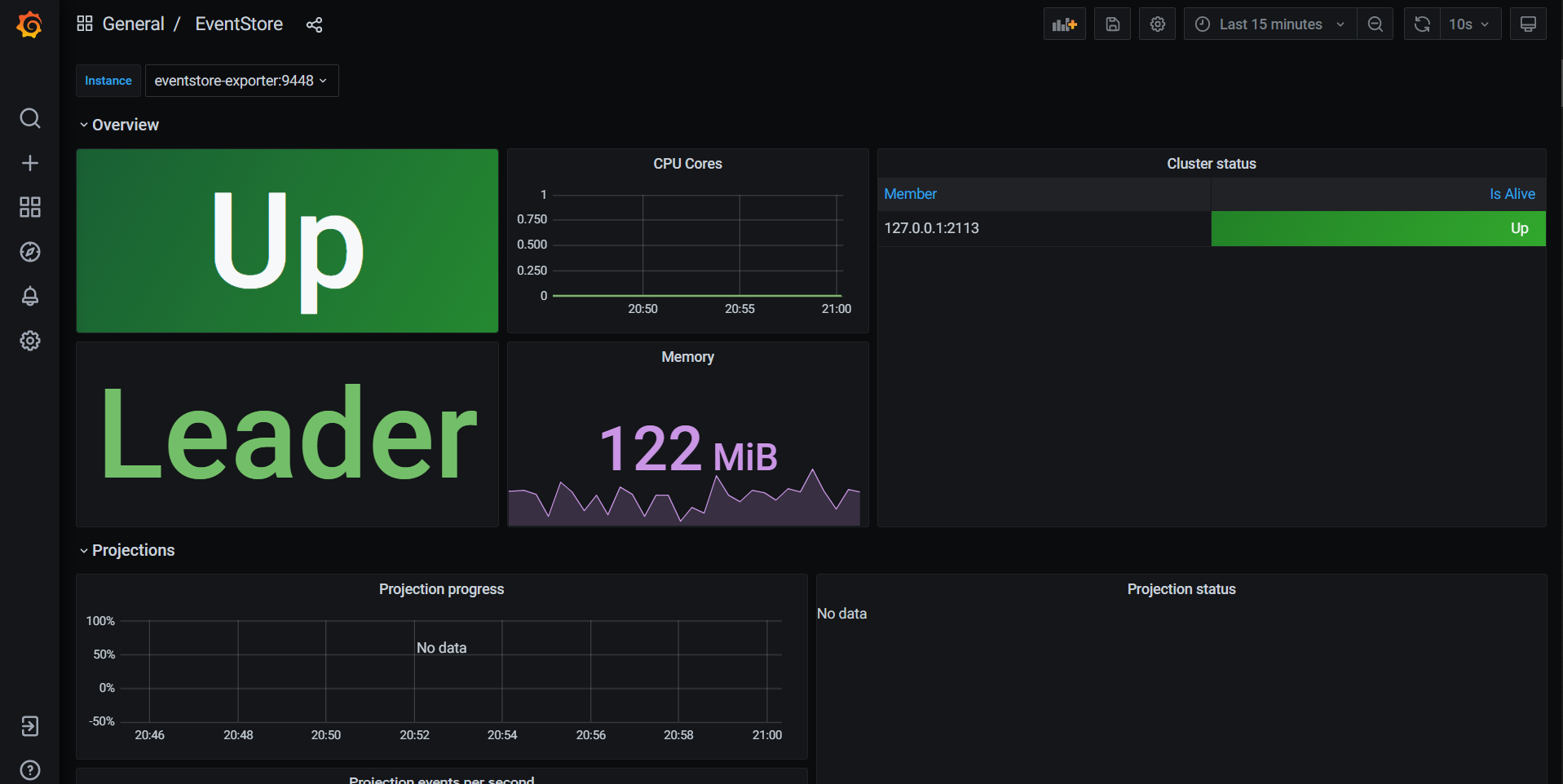Open Configuration gear in the sidebar

[30, 341]
